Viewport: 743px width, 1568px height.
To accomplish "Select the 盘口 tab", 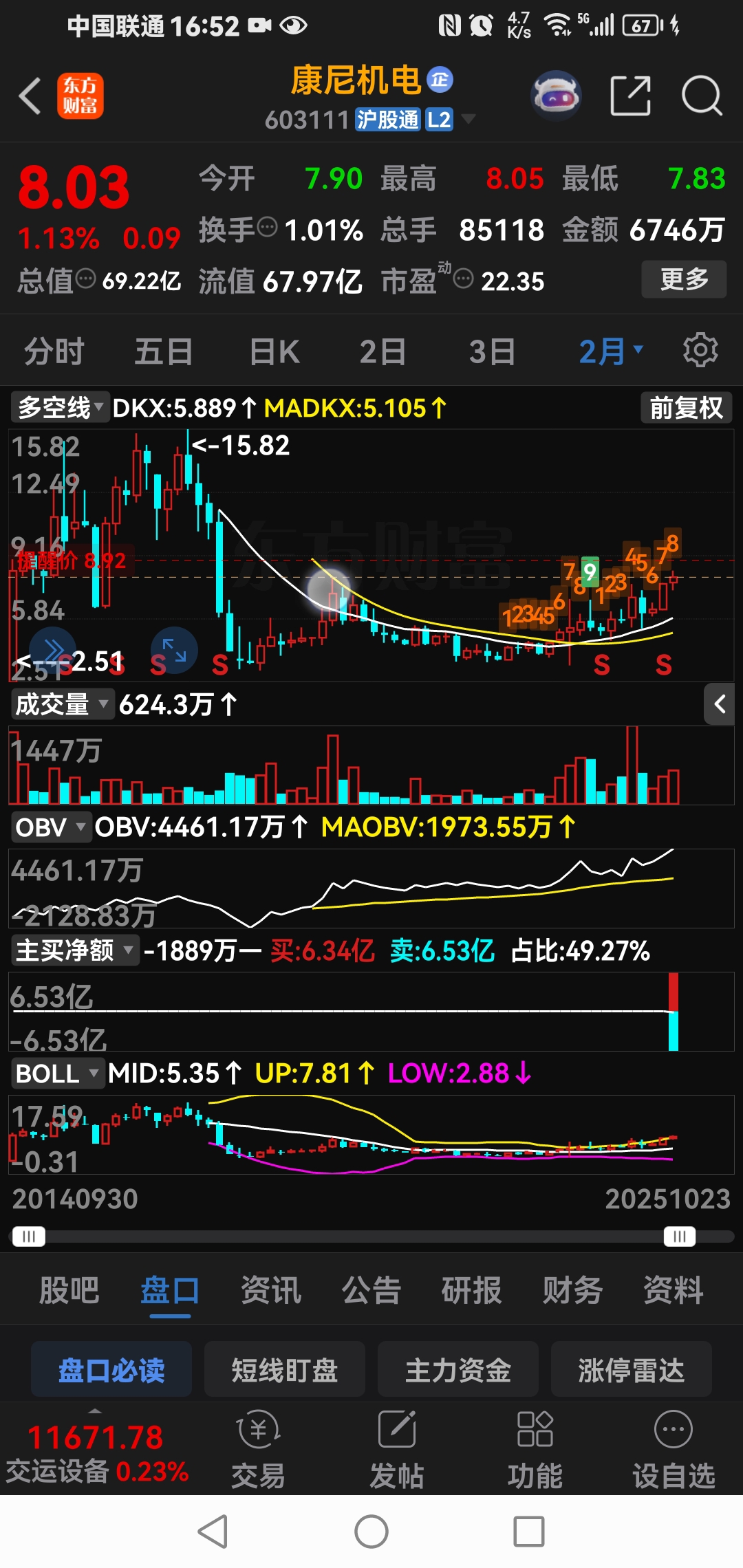I will 170,1289.
